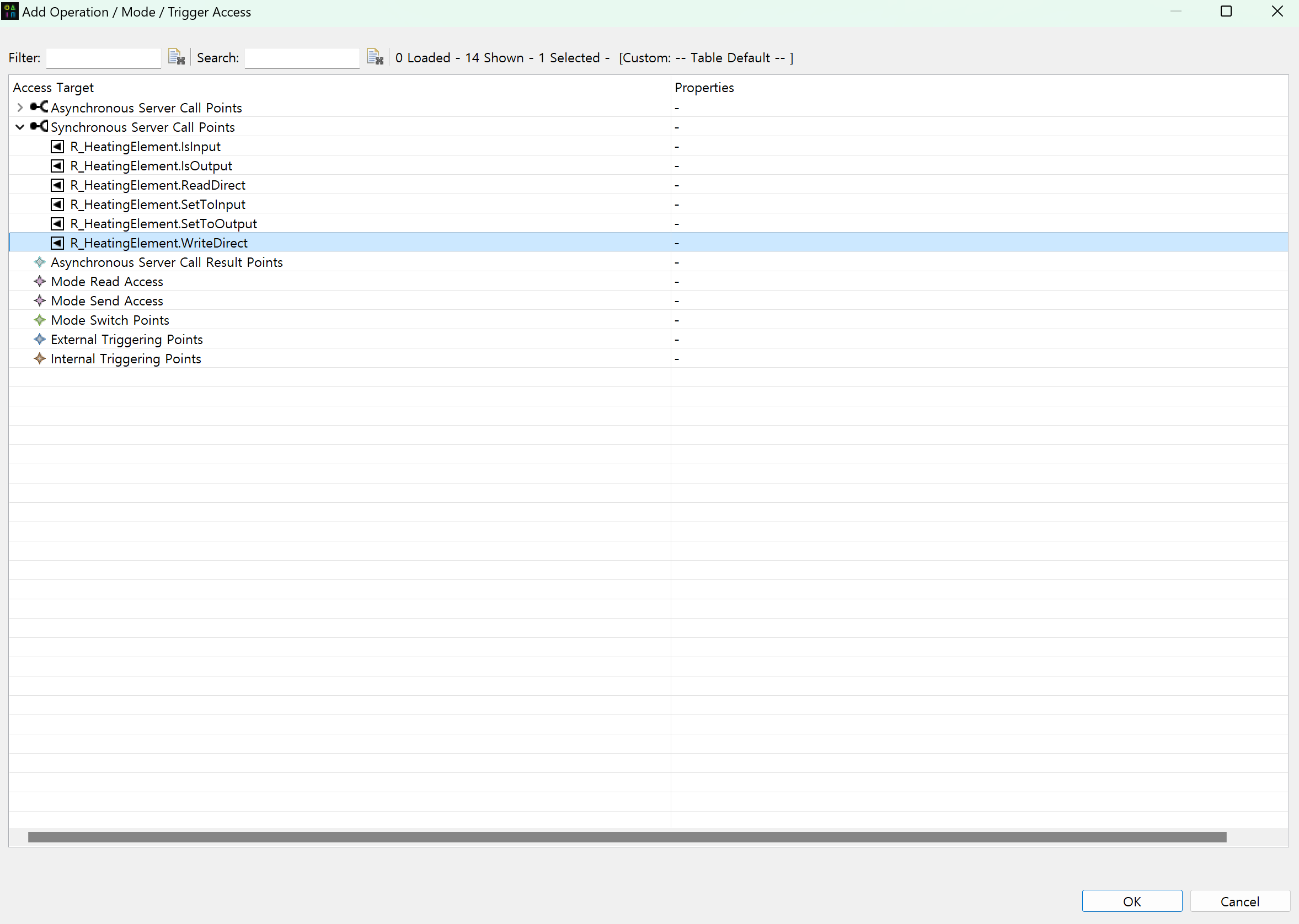Image resolution: width=1299 pixels, height=924 pixels.
Task: Select the R_HeatingElement.WriteDirect row
Action: pyautogui.click(x=648, y=243)
